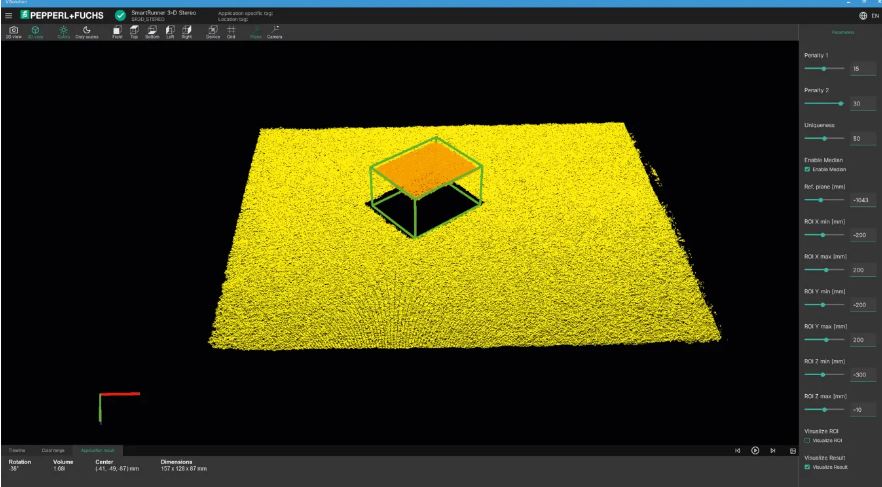Set the Left camera view
The height and width of the screenshot is (487, 882).
[x=170, y=32]
